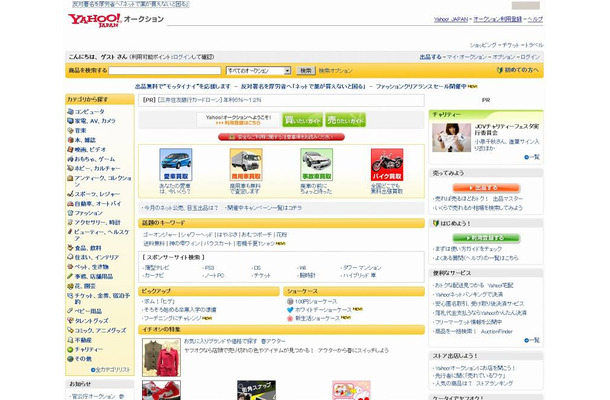Click the 自動車、オートバイ car icon

[x=70, y=203]
